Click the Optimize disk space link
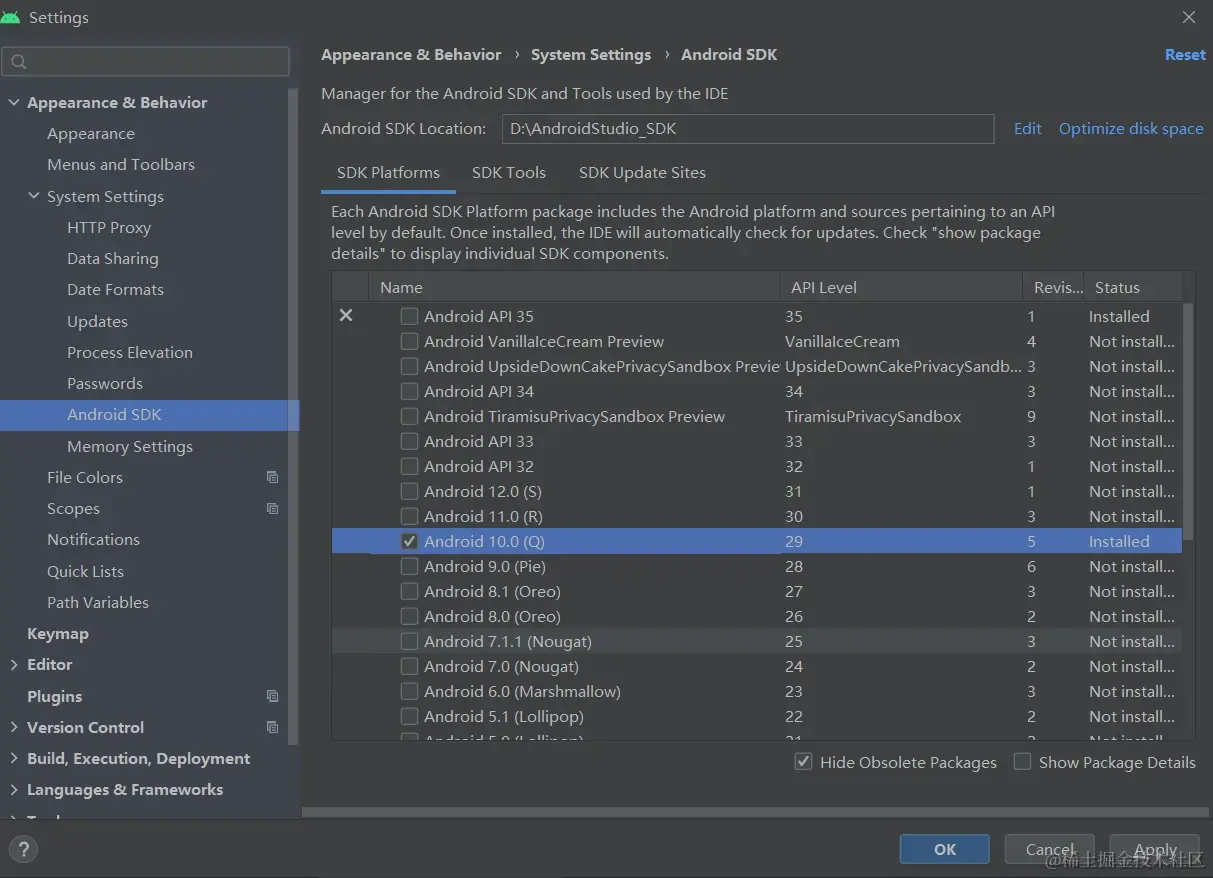 click(1131, 129)
